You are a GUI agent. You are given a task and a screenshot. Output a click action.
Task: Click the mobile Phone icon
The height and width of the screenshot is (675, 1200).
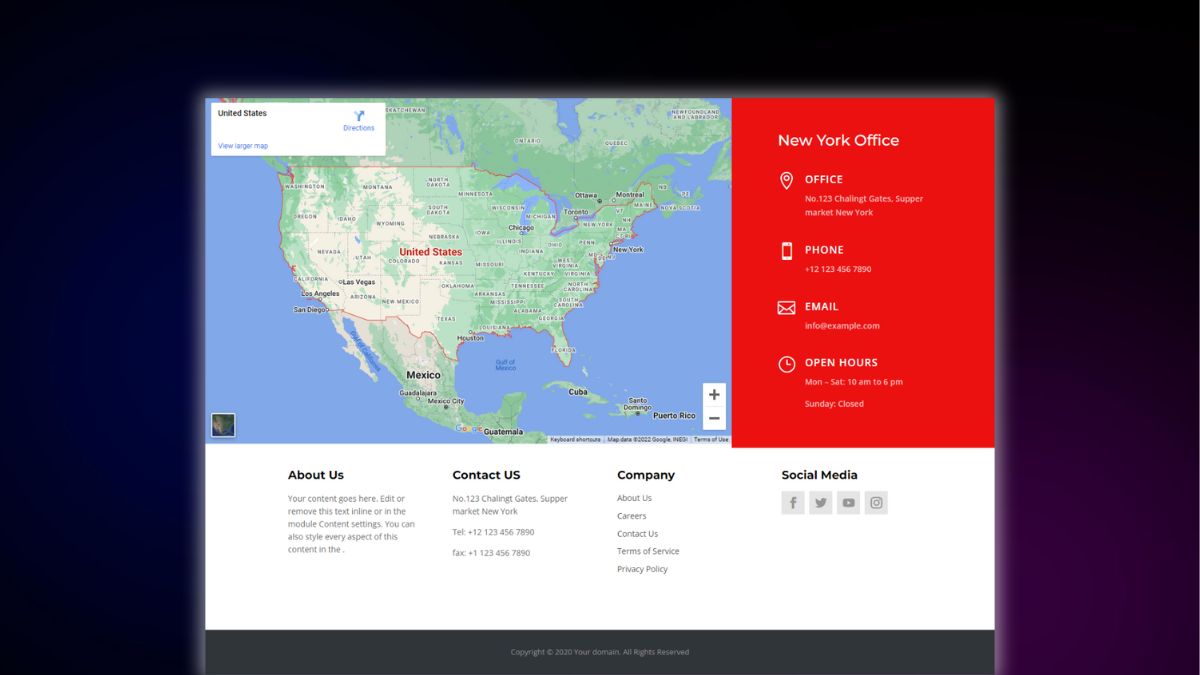tap(787, 251)
